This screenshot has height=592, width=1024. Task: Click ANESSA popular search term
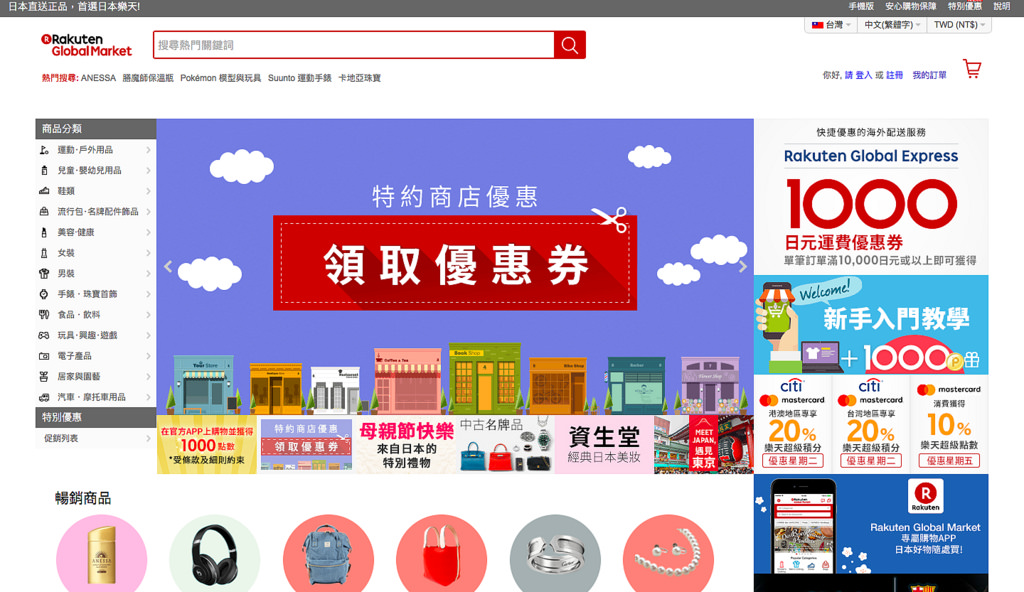coord(98,78)
